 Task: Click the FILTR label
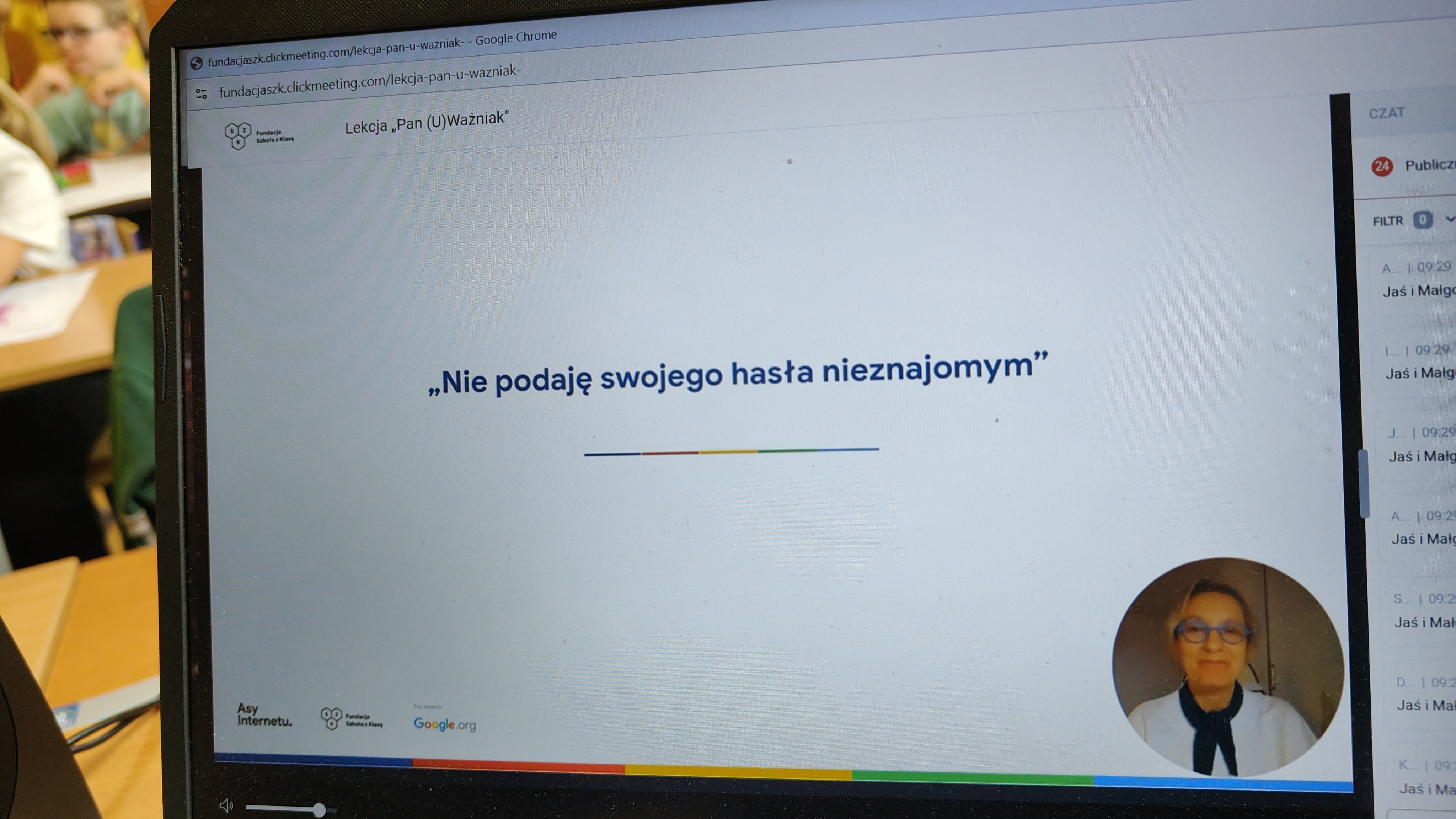(1388, 221)
